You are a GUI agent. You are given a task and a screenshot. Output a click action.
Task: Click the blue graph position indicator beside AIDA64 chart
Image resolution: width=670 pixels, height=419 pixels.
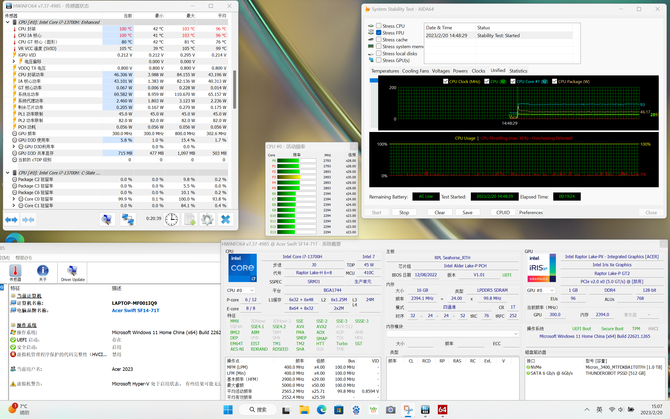click(x=373, y=80)
